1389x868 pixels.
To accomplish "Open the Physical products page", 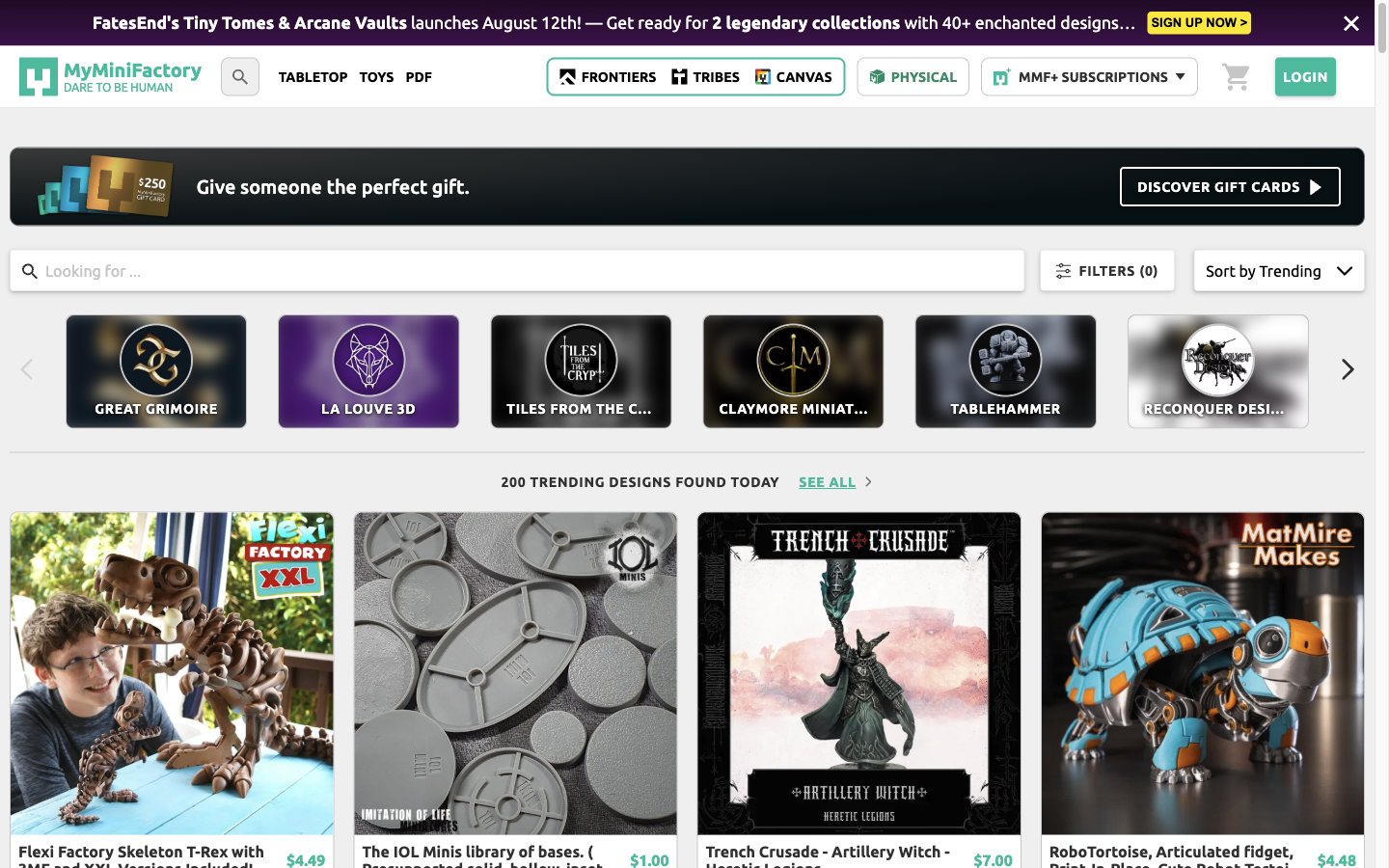I will tap(912, 77).
